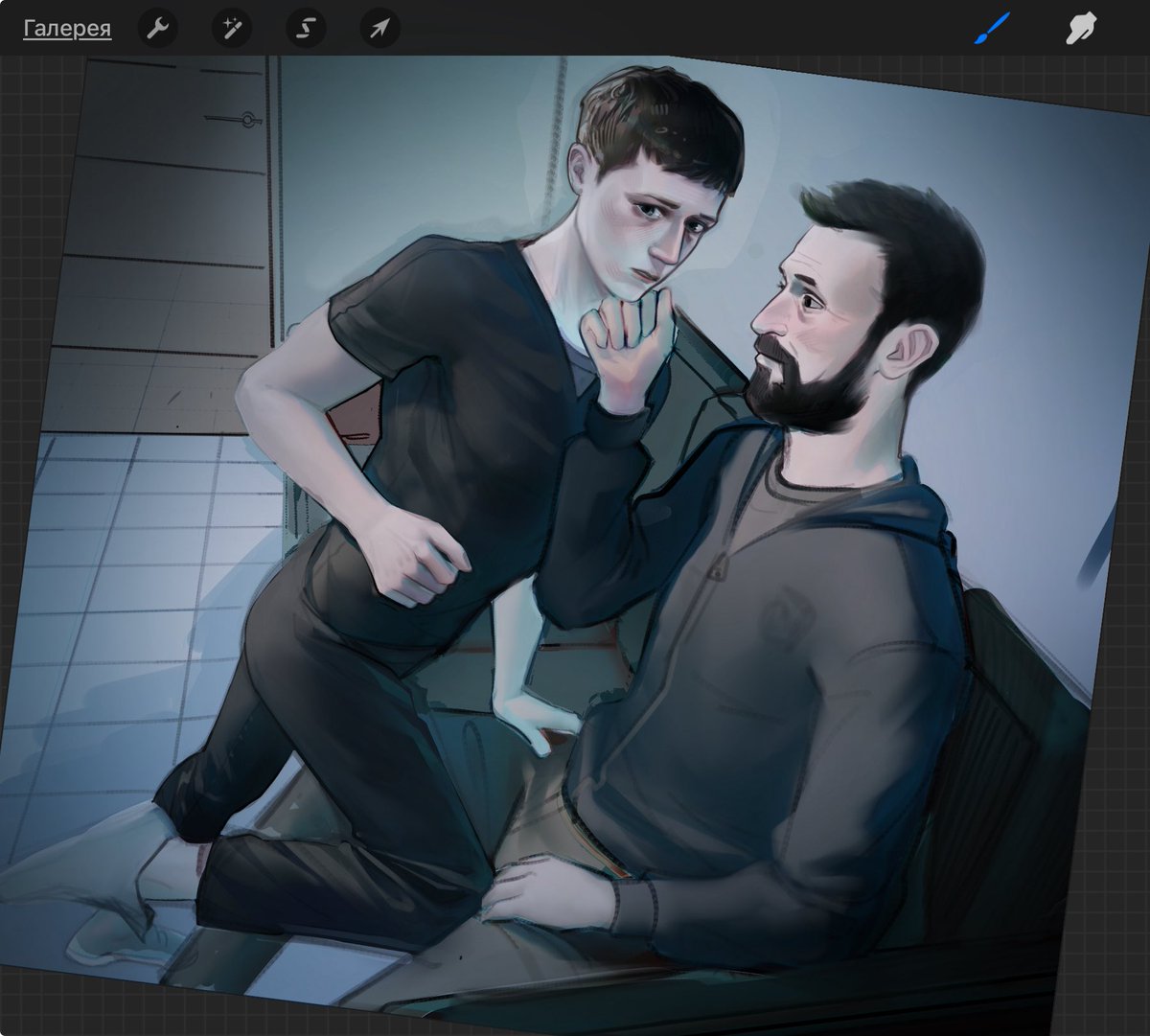Viewport: 1150px width, 1036px height.
Task: Open filters using the magic wand icon
Action: 231,29
